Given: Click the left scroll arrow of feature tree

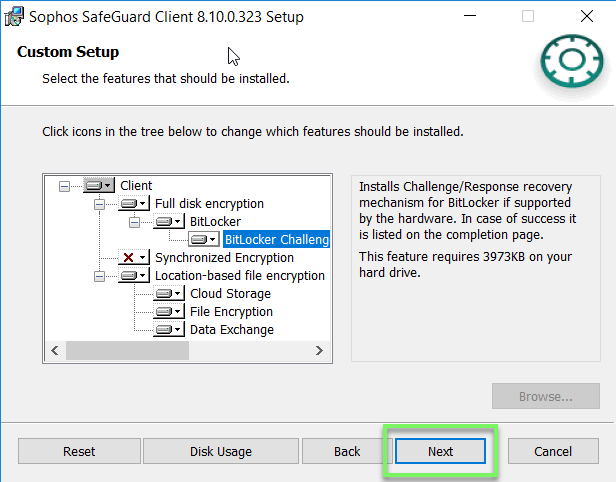Looking at the screenshot, I should coord(55,350).
